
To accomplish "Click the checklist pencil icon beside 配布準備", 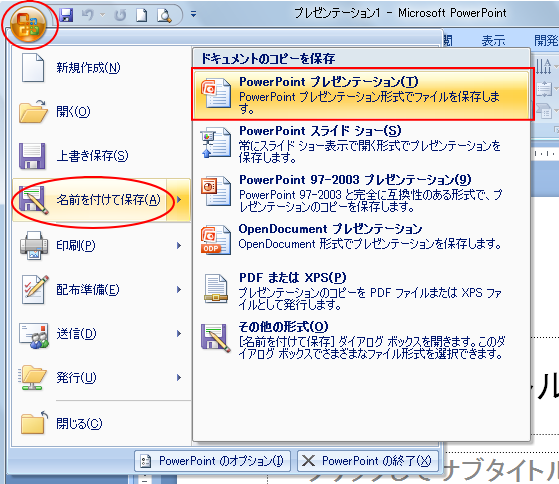I will 35,290.
